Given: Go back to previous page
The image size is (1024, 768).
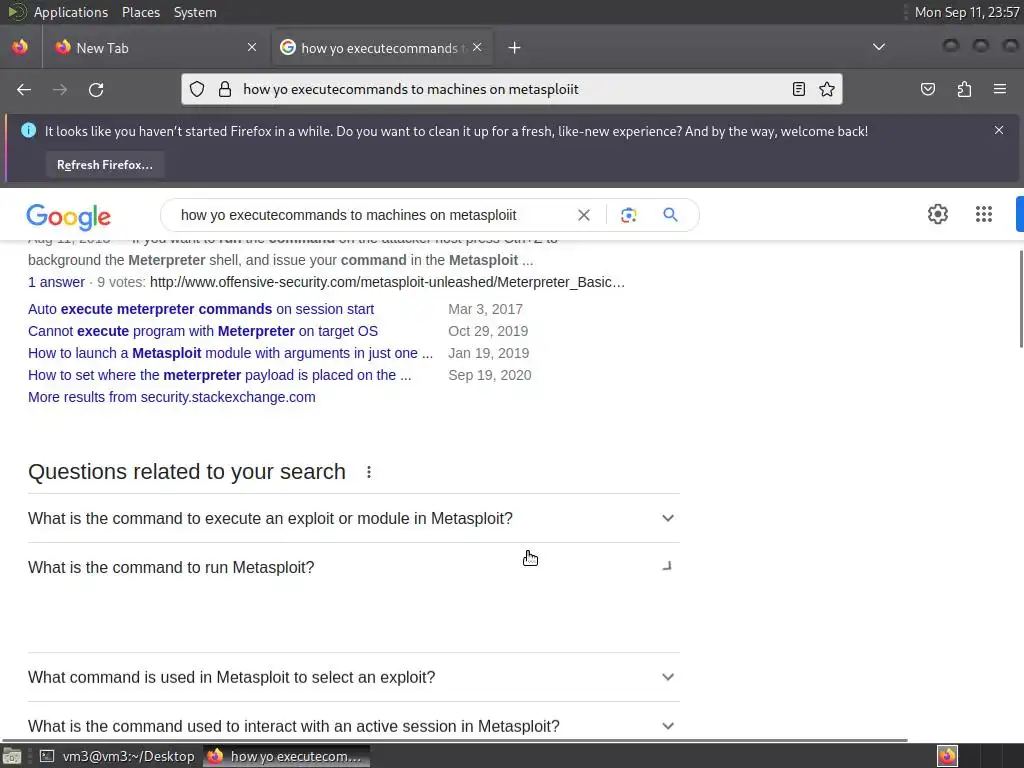Looking at the screenshot, I should coord(24,89).
